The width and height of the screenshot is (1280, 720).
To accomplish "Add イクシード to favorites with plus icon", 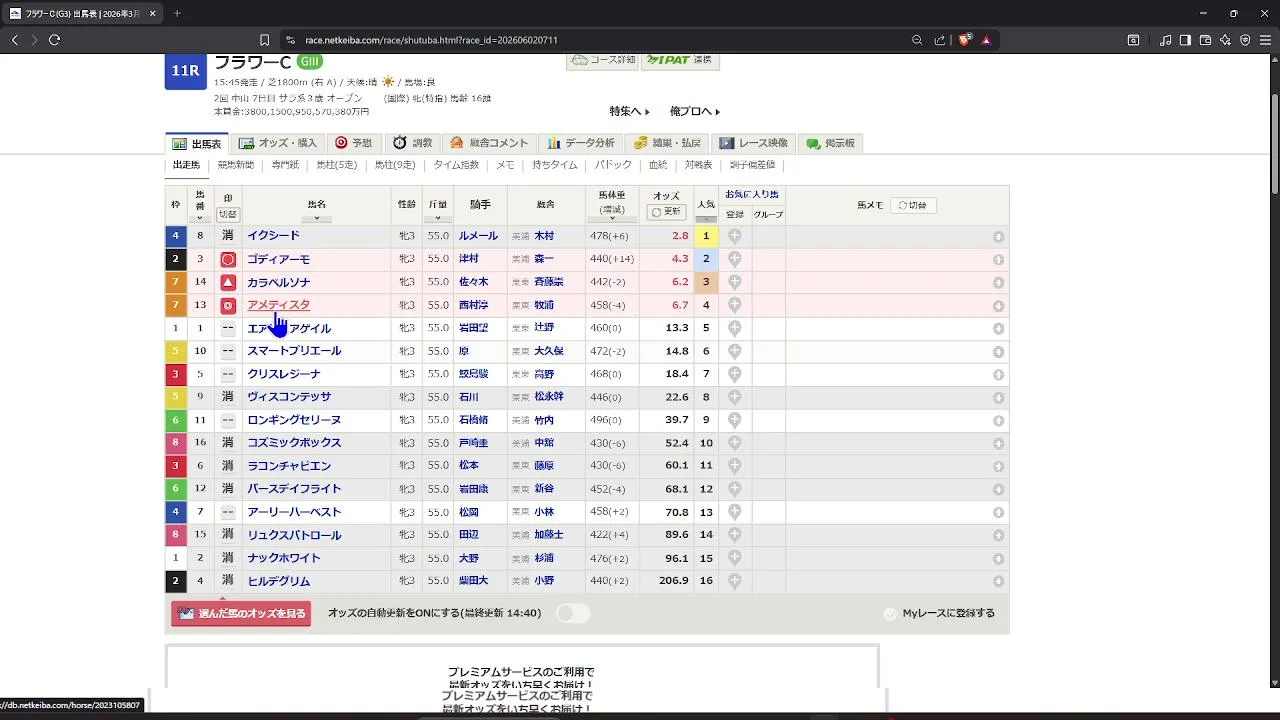I will click(734, 236).
